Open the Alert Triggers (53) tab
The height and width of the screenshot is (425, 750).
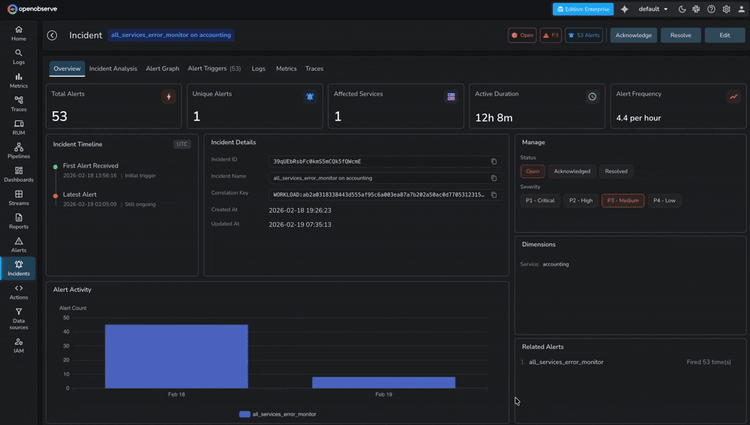point(214,69)
